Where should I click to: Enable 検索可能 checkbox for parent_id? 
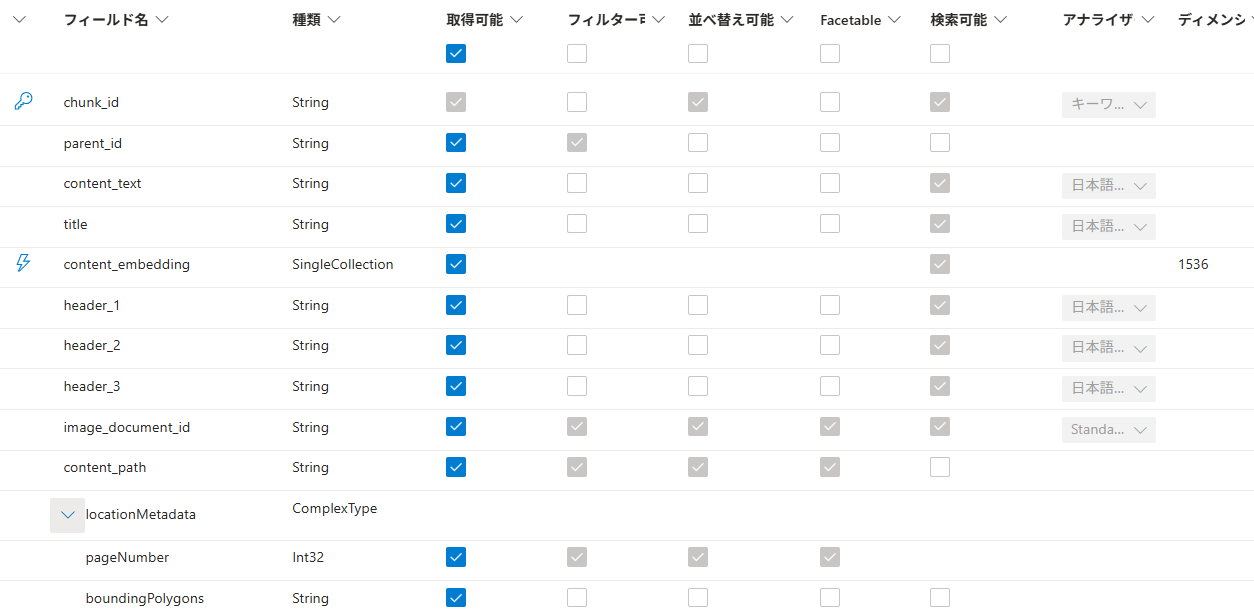pos(940,142)
